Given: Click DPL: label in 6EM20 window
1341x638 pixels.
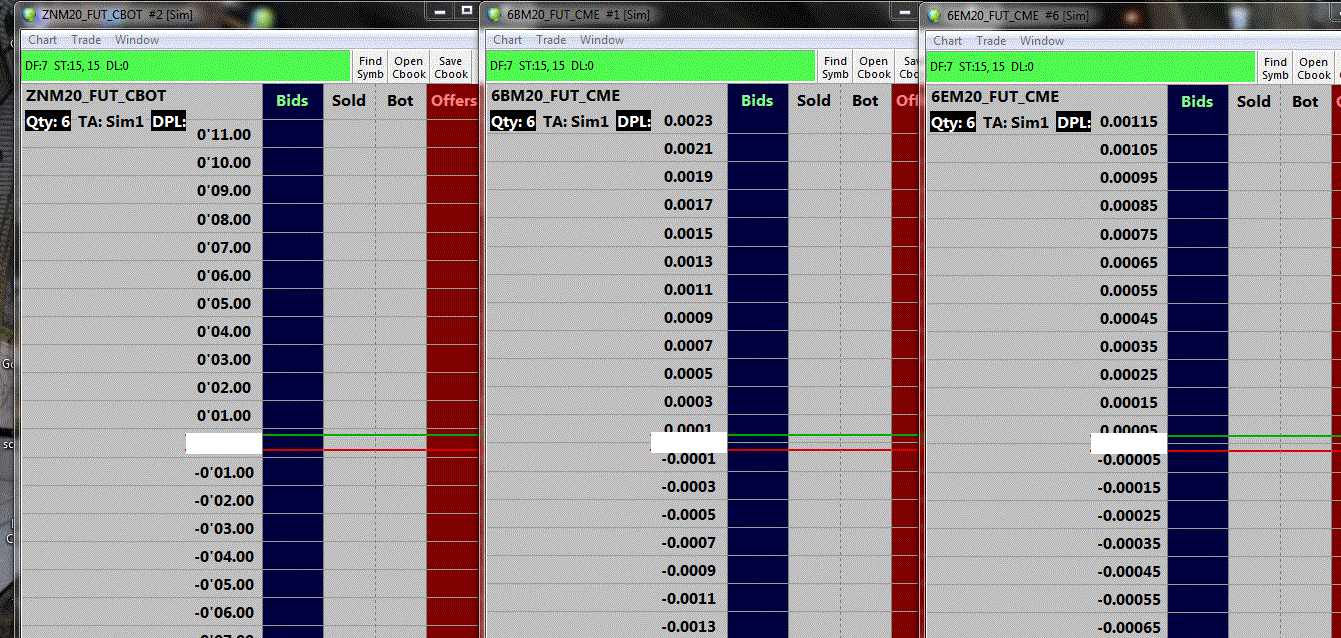Looking at the screenshot, I should [x=1074, y=123].
